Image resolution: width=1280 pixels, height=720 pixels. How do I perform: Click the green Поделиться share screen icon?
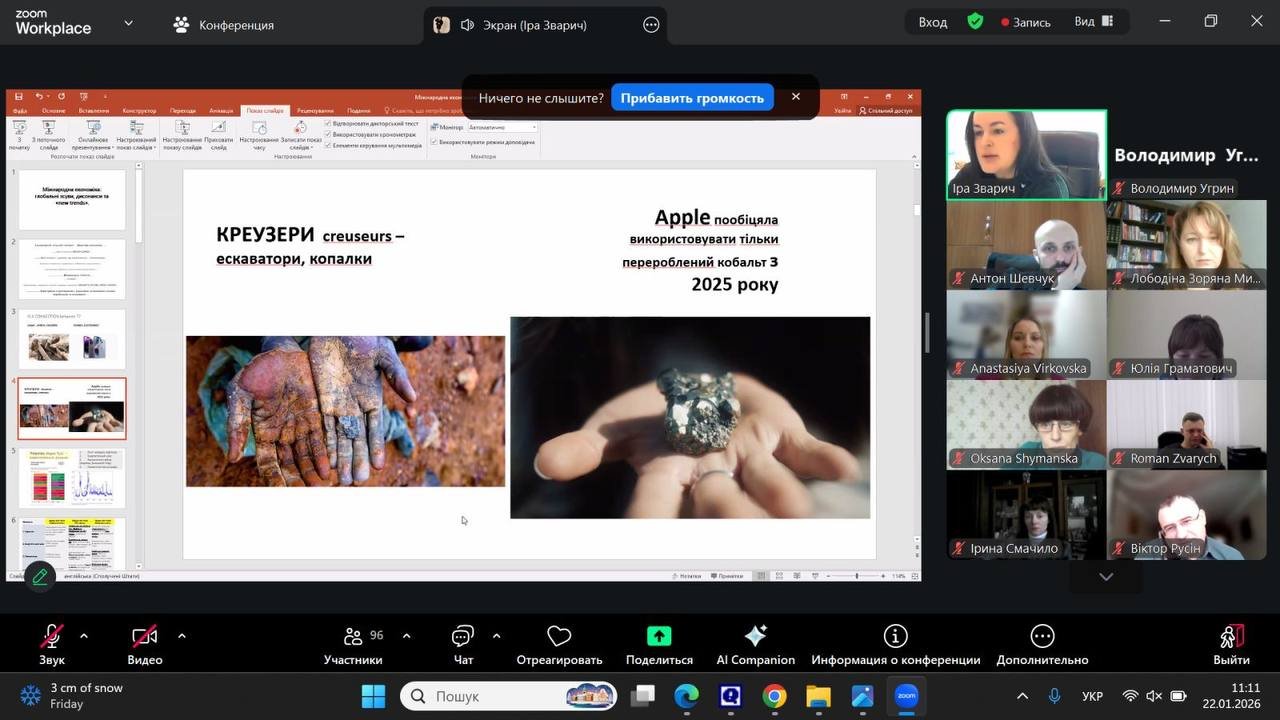point(659,637)
